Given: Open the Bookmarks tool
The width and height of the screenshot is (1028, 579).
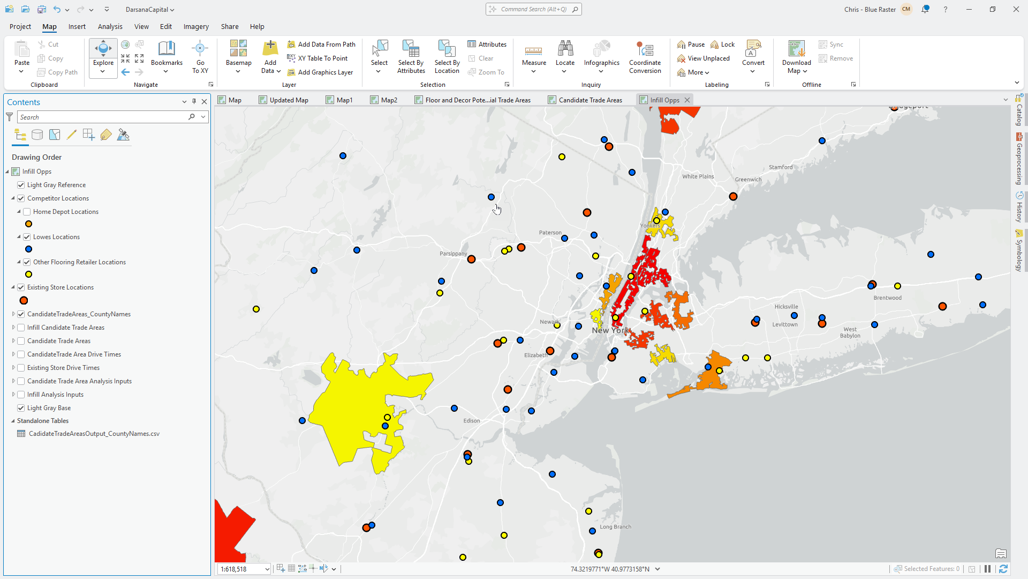Looking at the screenshot, I should [167, 54].
